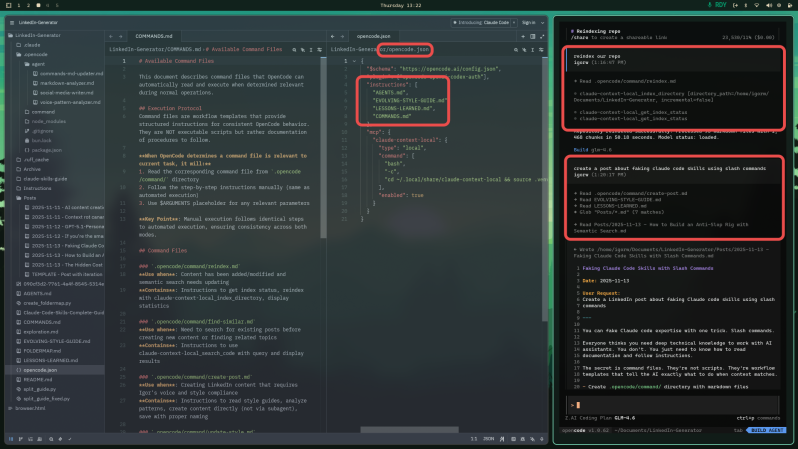
Task: Click the split pane icon
Action: pos(533,36)
